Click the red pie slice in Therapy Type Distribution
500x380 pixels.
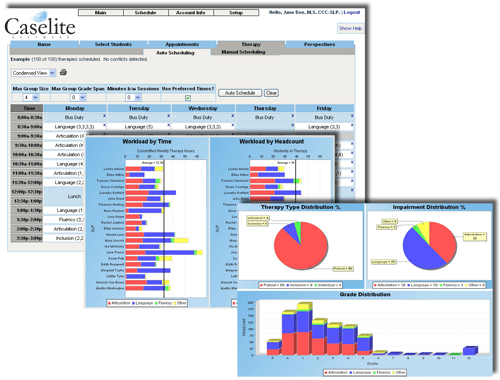pos(300,250)
